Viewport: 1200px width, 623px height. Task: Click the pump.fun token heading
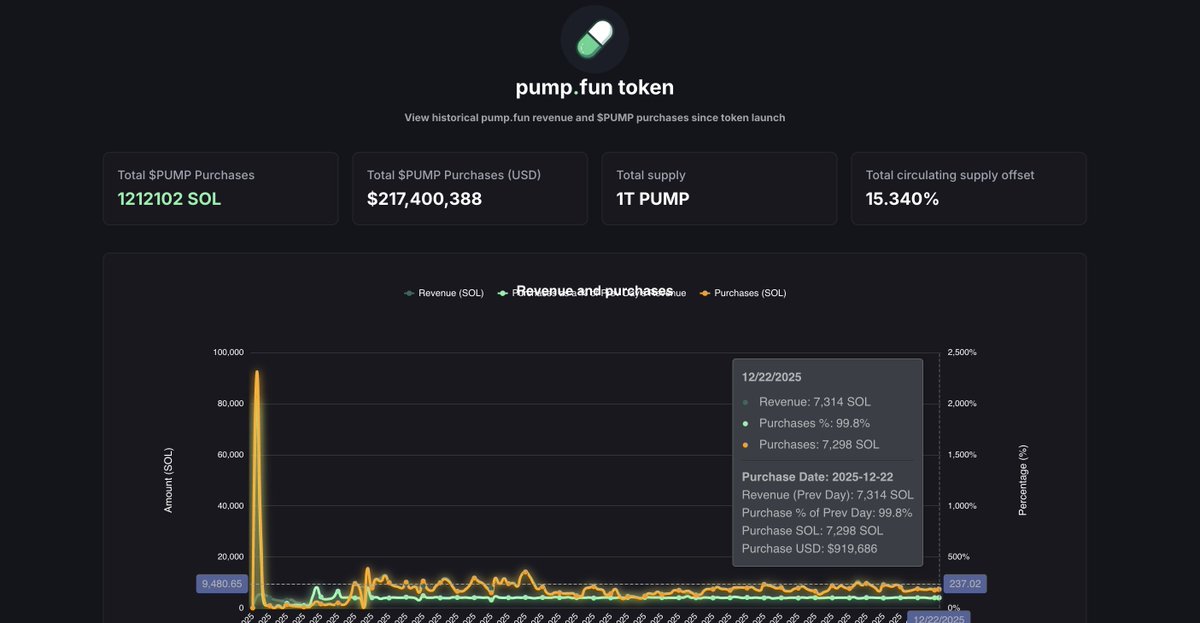[x=595, y=87]
